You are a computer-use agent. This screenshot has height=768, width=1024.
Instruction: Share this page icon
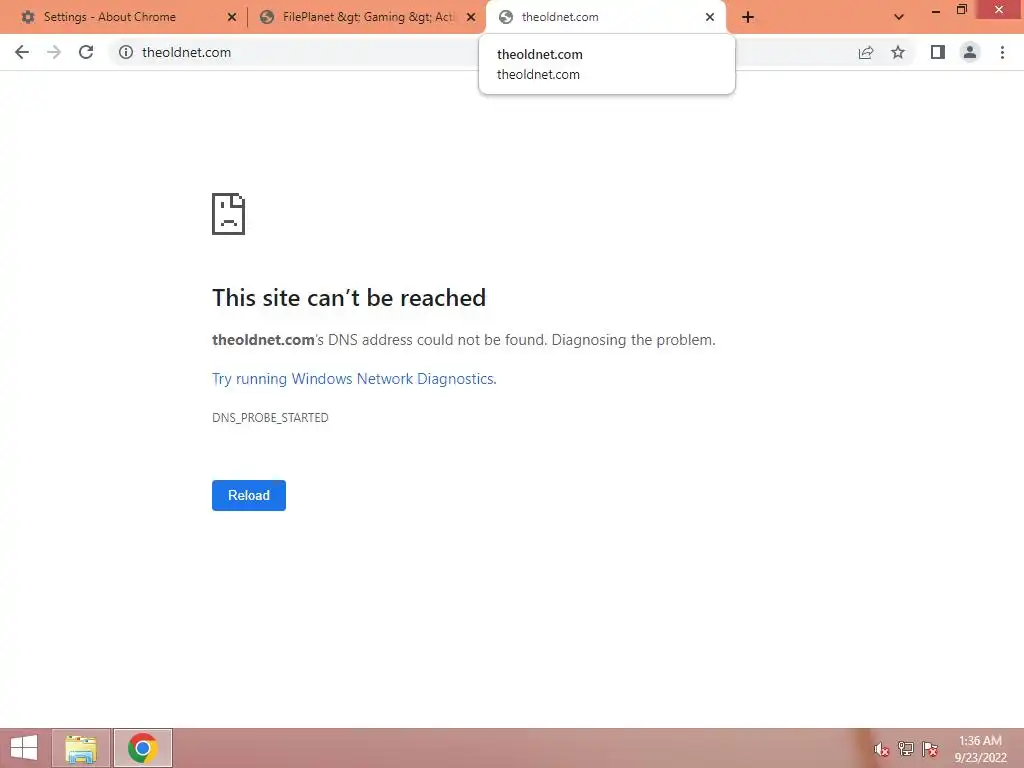click(x=866, y=52)
